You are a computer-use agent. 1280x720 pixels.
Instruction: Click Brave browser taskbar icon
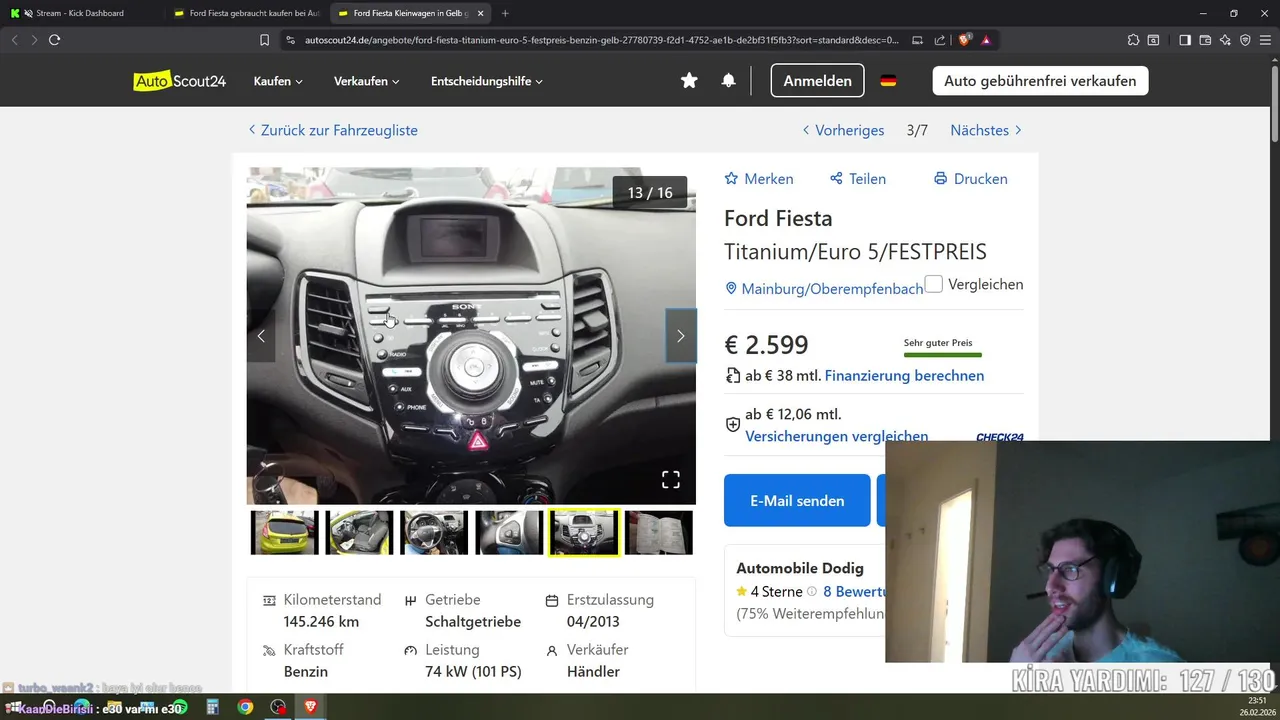click(311, 707)
